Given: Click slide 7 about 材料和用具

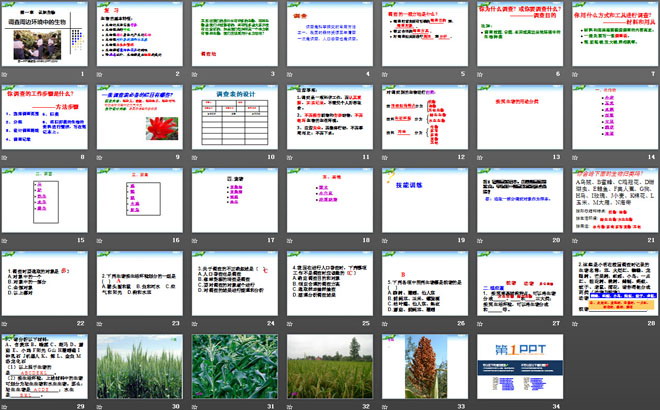Looking at the screenshot, I should [x=609, y=37].
